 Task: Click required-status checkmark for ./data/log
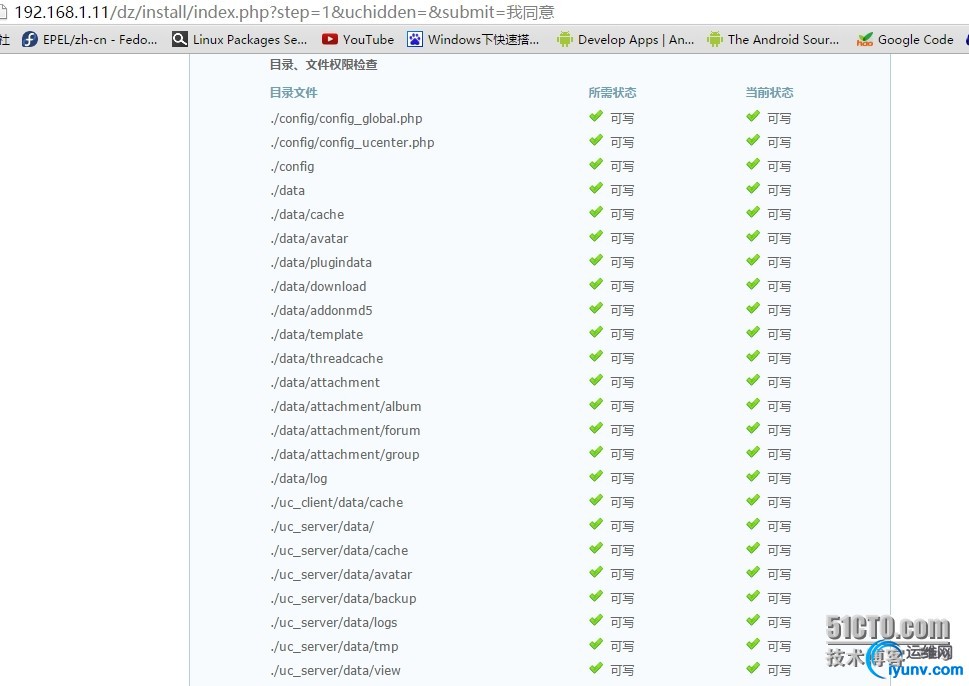(596, 476)
